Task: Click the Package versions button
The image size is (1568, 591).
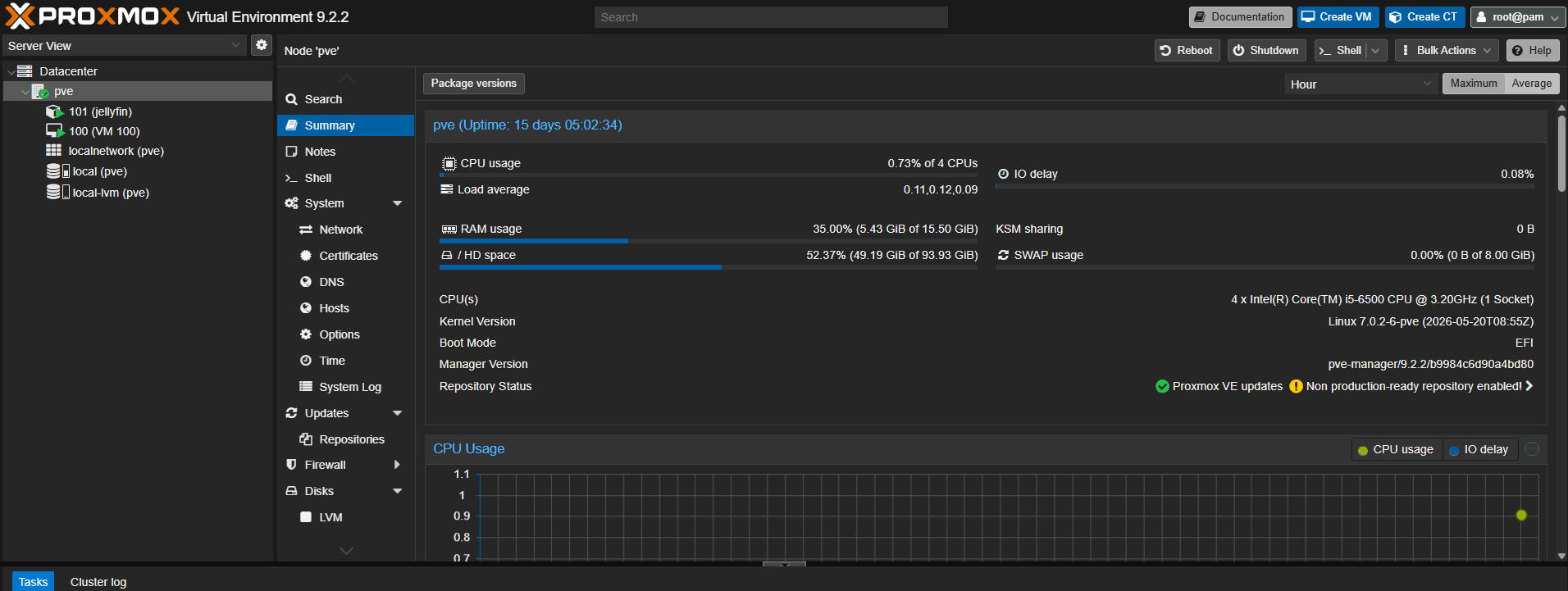Action: 473,84
